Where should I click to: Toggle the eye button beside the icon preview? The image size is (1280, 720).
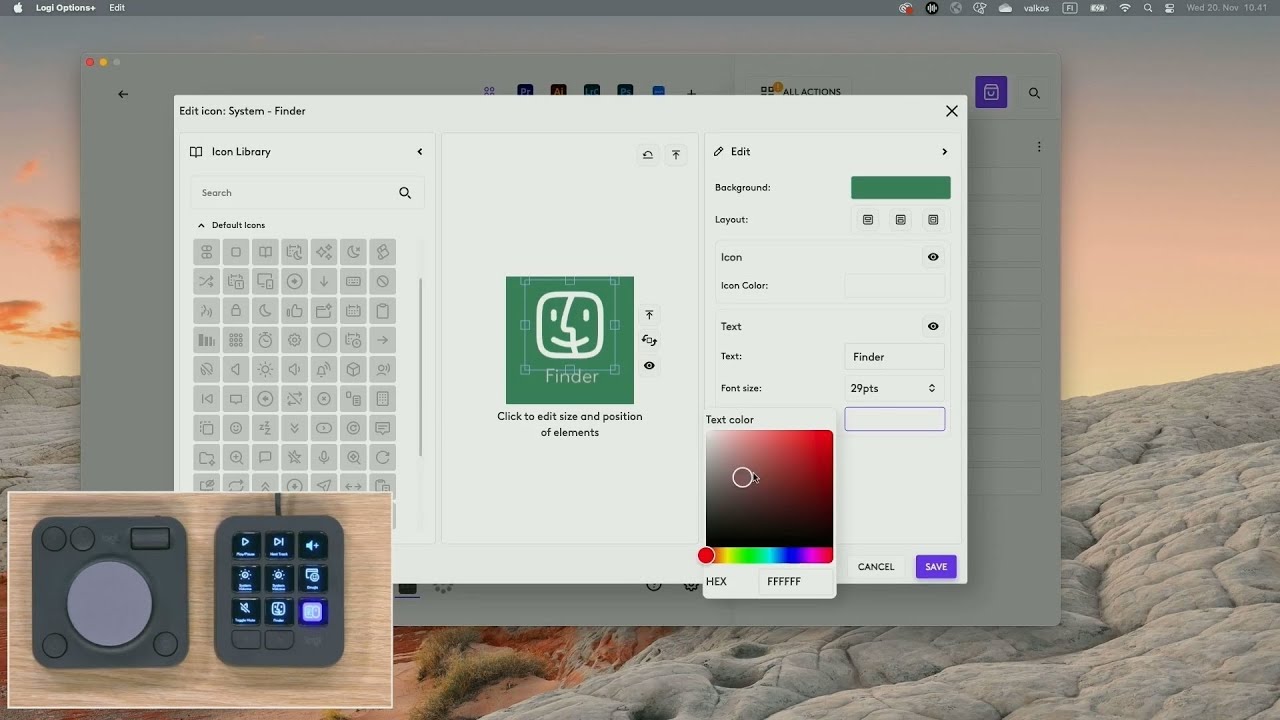click(x=649, y=366)
